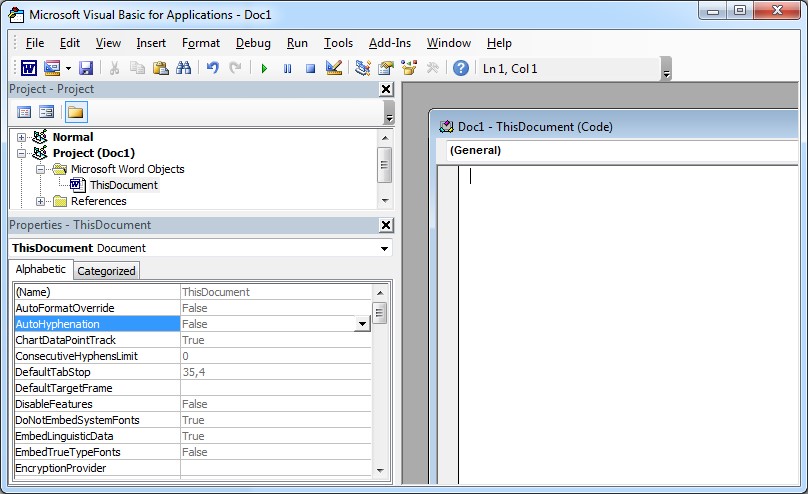Click the Reset stop square icon
This screenshot has height=494, width=808.
click(x=310, y=68)
